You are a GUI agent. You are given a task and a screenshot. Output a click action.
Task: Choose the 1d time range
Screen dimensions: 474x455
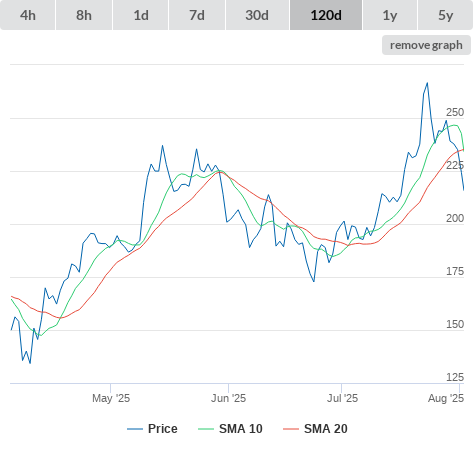click(141, 15)
